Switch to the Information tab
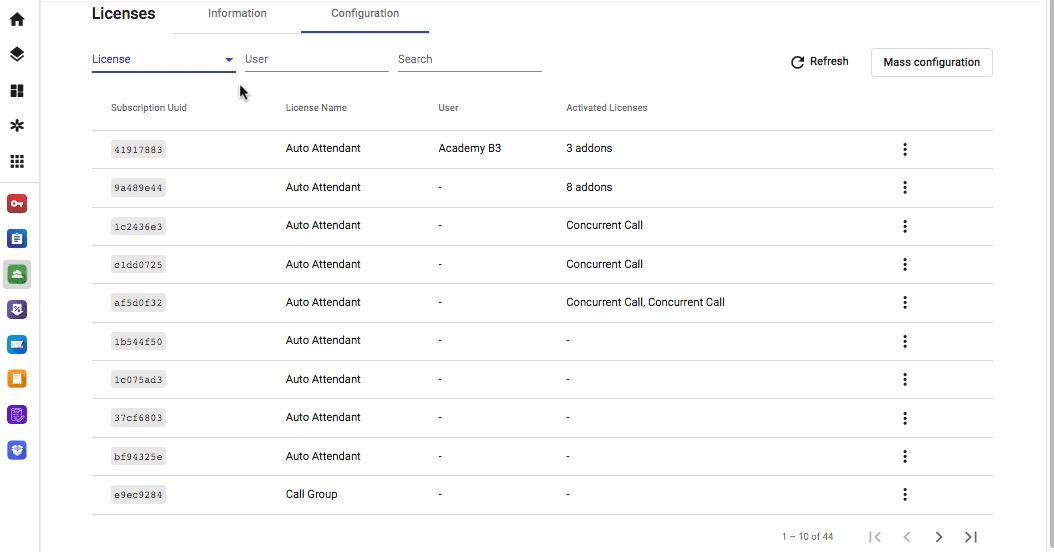This screenshot has height=552, width=1054. (x=237, y=13)
